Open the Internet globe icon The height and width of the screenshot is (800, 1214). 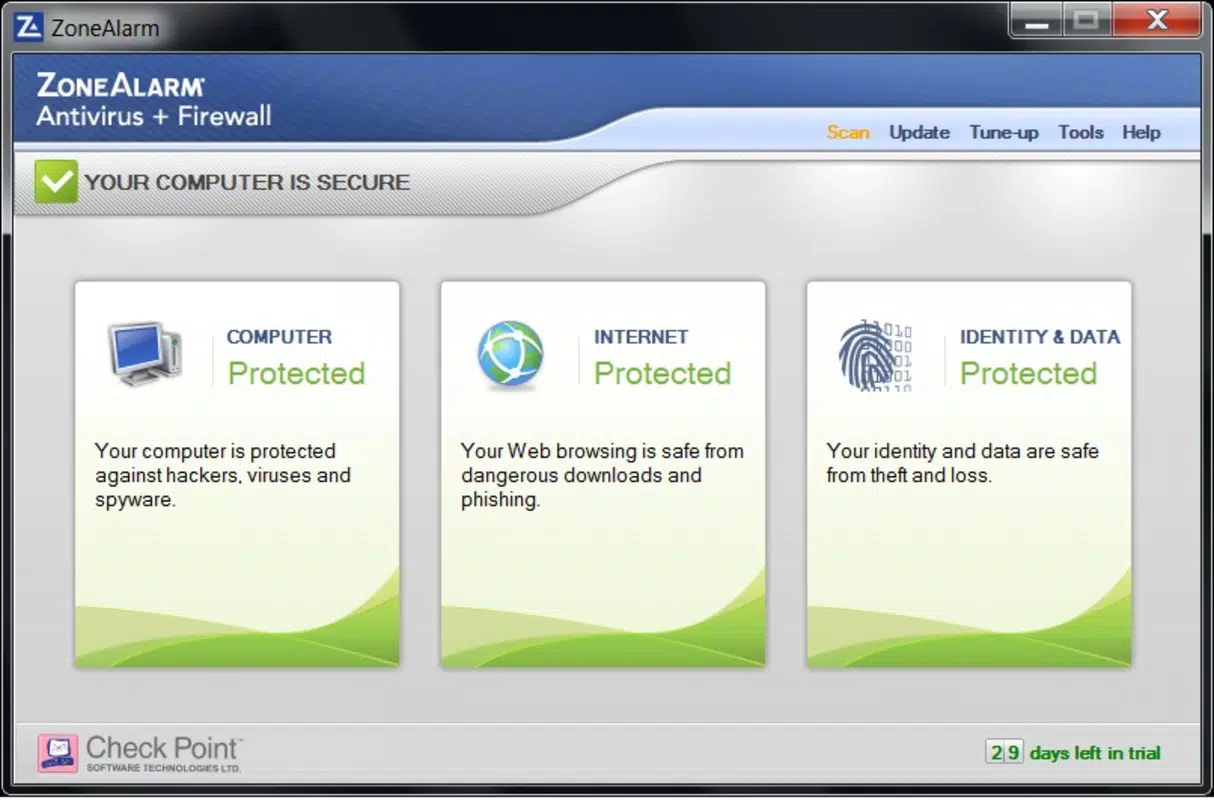coord(510,354)
